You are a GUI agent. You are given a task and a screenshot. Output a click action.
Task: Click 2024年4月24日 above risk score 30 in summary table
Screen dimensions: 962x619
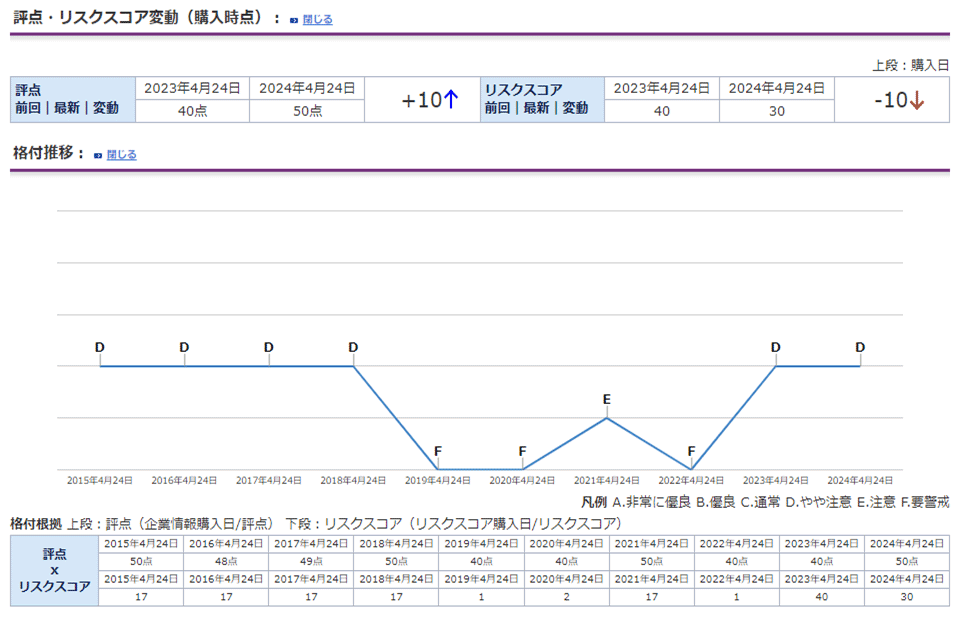(x=777, y=88)
